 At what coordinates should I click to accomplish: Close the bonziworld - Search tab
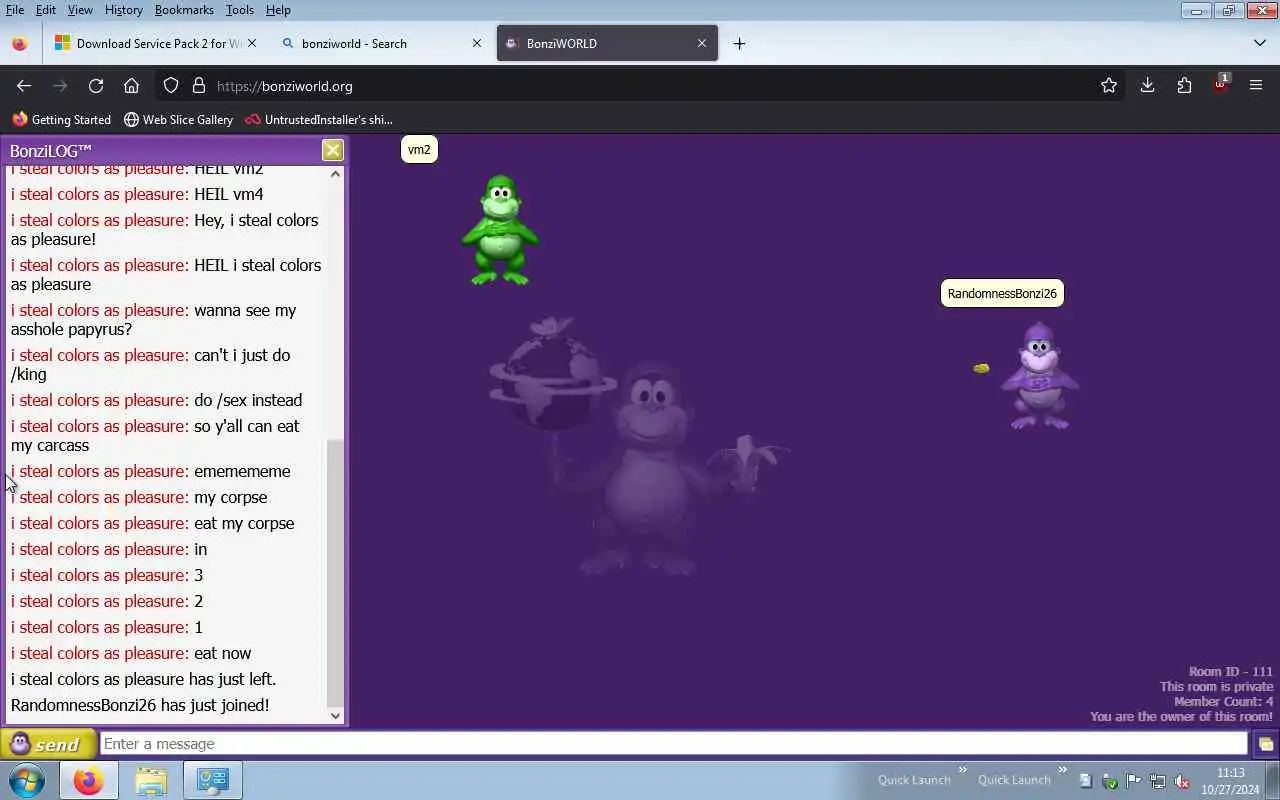point(477,43)
